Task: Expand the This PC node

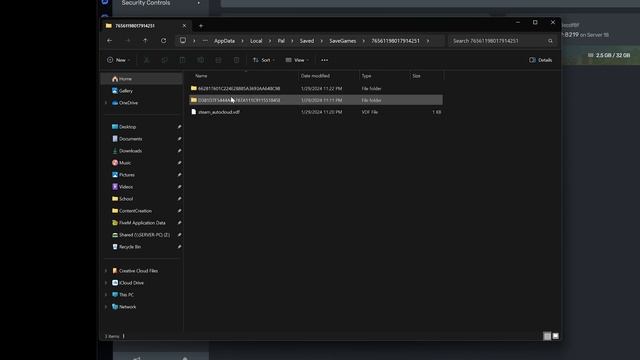Action: [106, 295]
